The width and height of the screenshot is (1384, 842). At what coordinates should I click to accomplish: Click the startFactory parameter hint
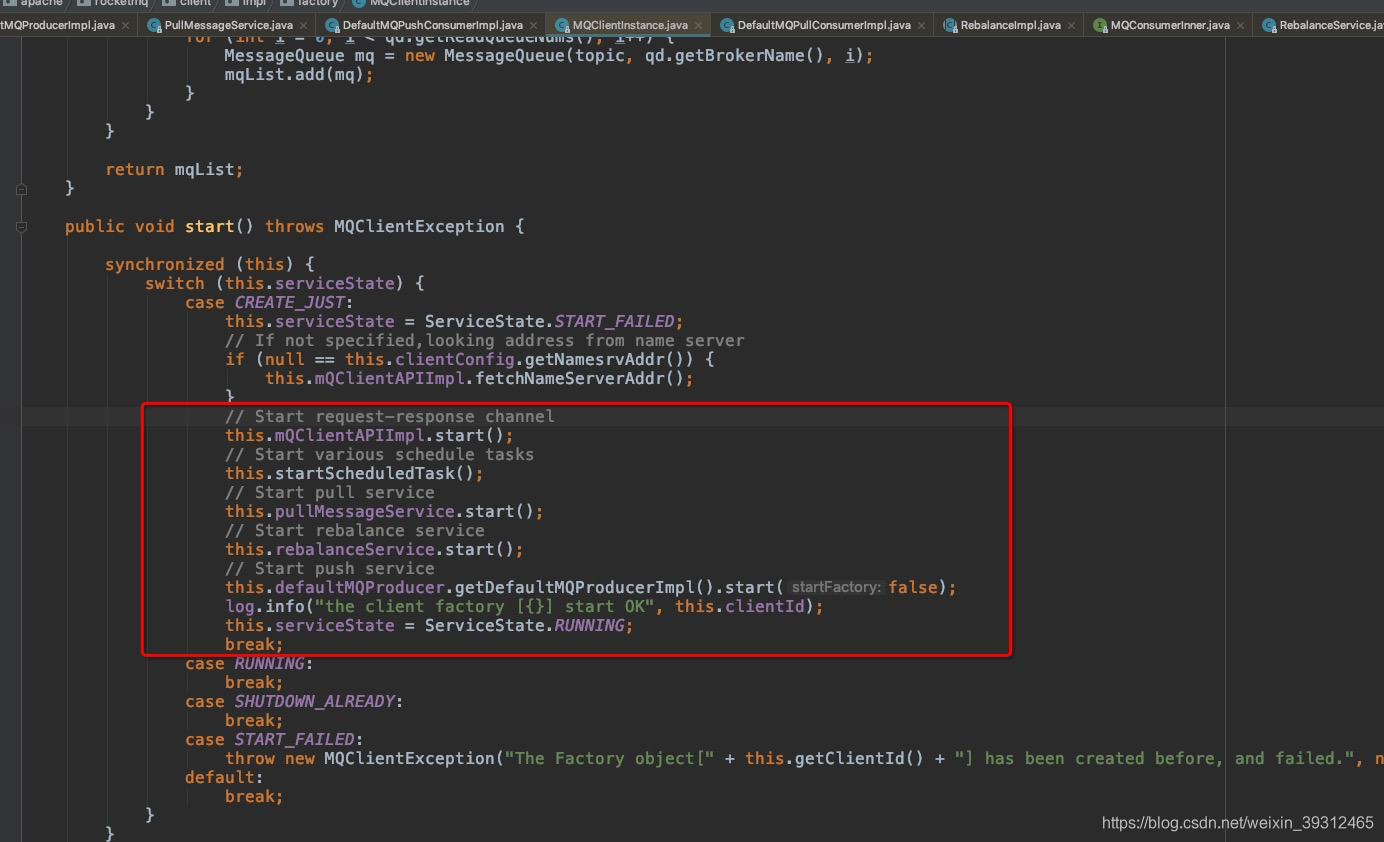pos(837,588)
